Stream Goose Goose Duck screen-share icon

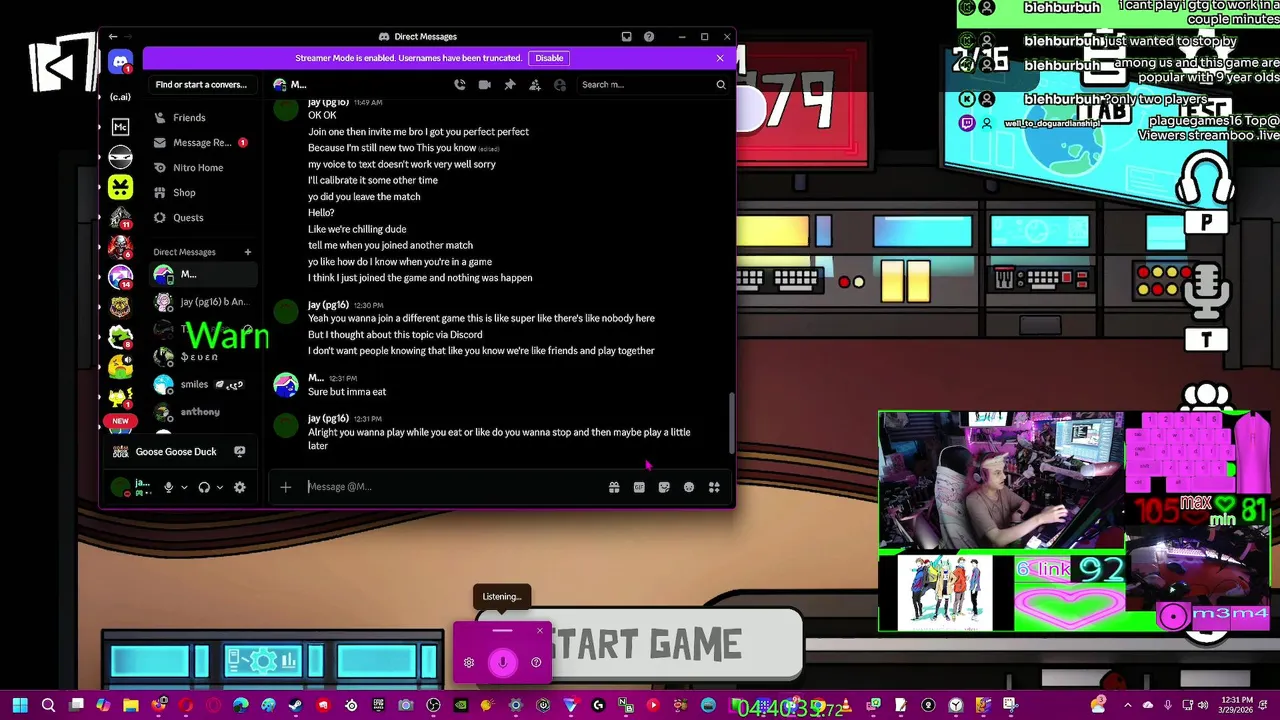pos(239,452)
